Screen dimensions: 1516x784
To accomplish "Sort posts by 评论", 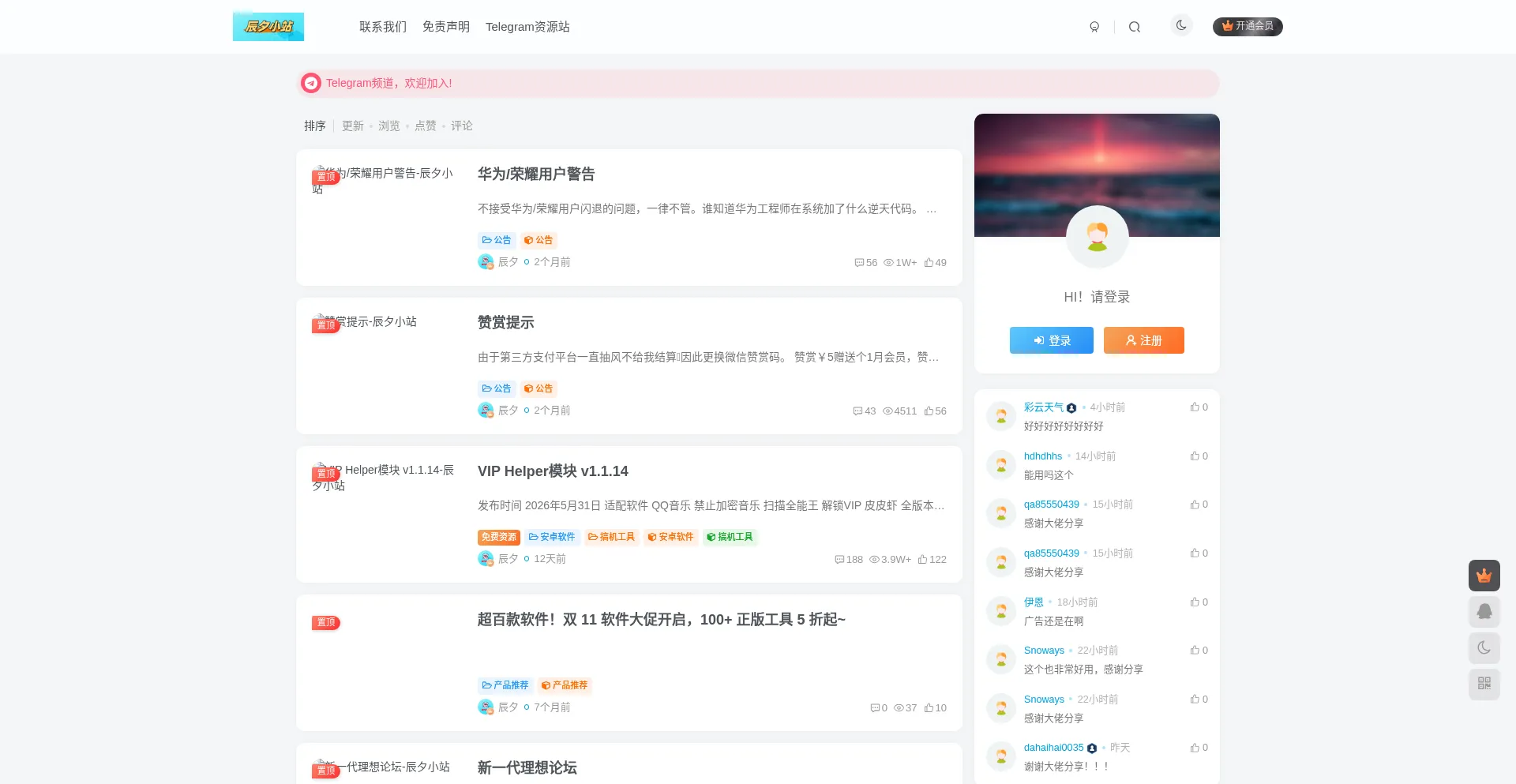I will 462,126.
